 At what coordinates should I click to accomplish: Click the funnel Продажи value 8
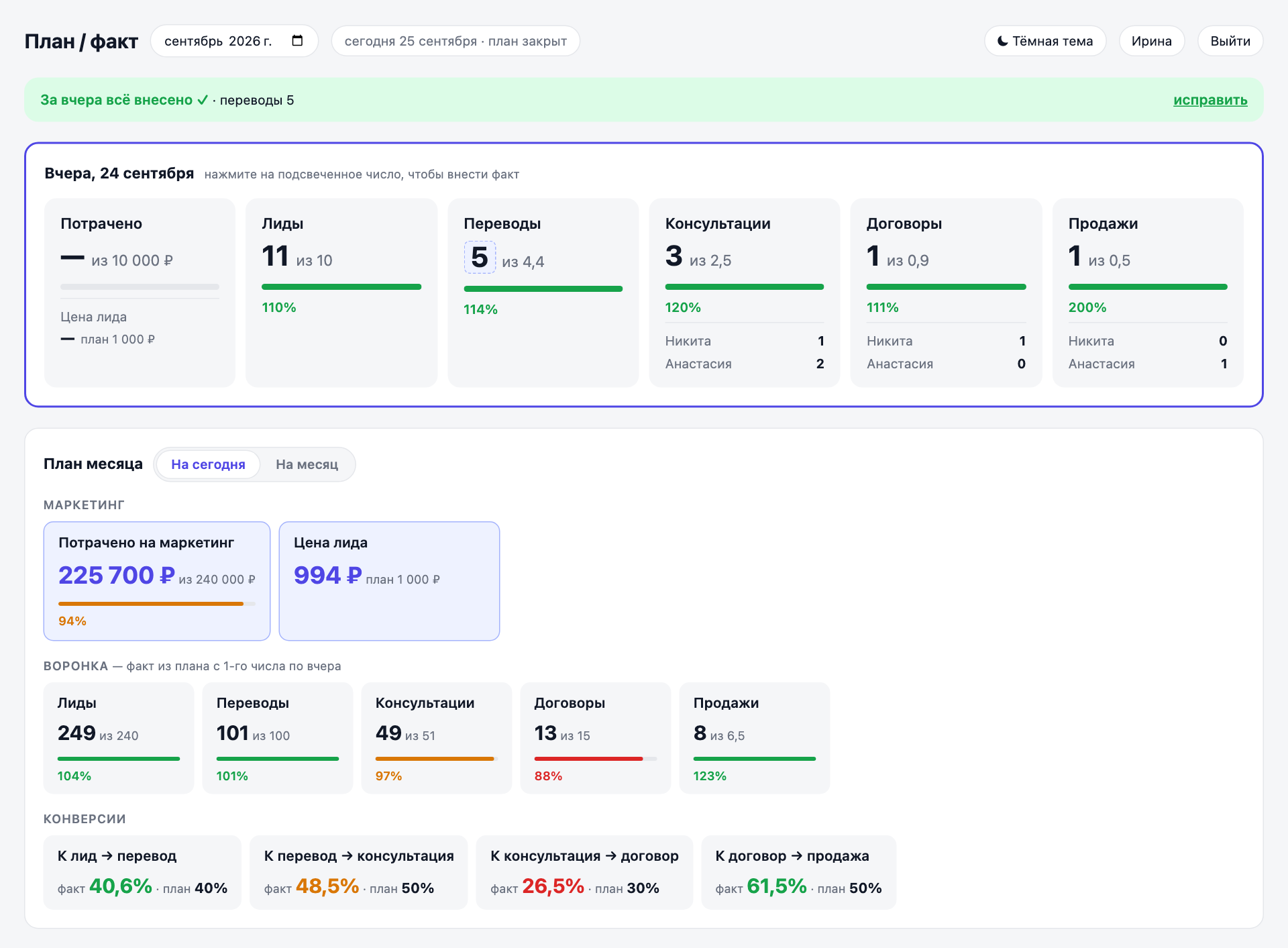coord(700,733)
